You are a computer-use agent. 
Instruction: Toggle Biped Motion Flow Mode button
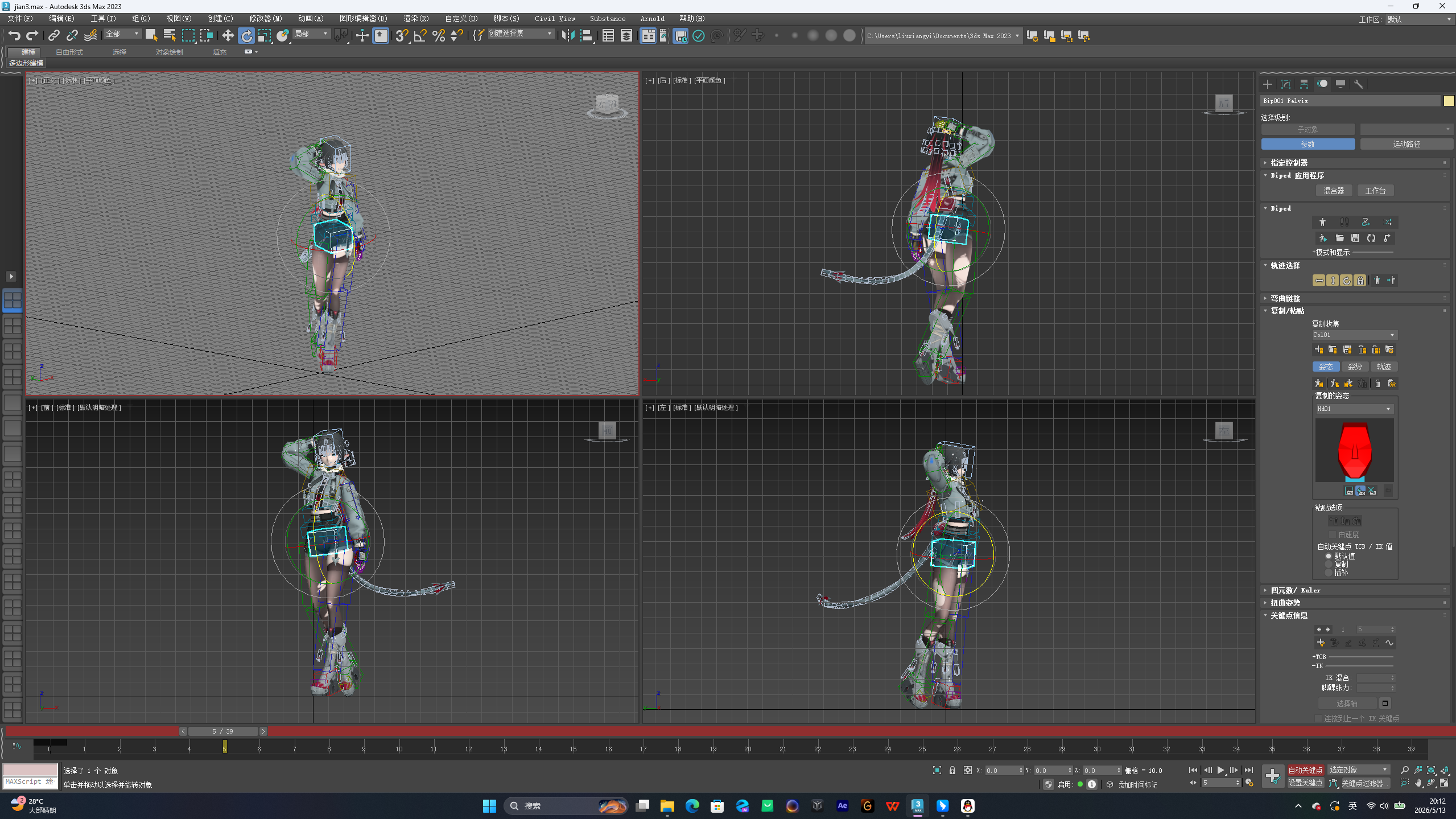[x=1366, y=222]
